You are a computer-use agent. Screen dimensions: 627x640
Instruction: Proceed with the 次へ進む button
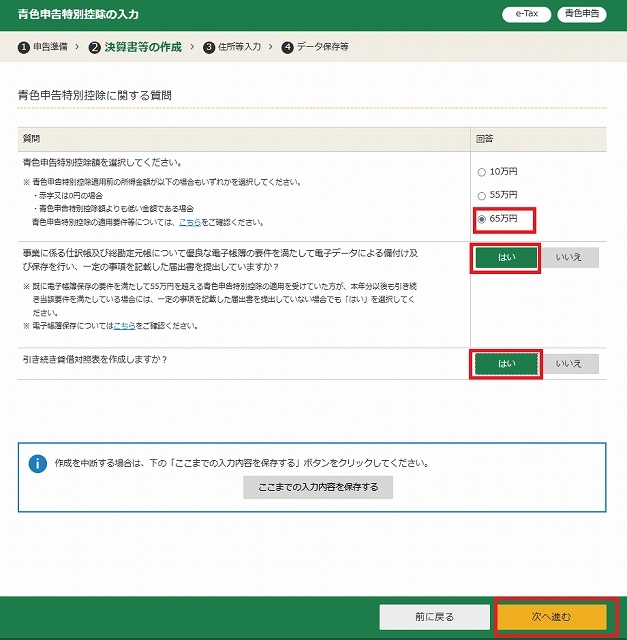[551, 617]
